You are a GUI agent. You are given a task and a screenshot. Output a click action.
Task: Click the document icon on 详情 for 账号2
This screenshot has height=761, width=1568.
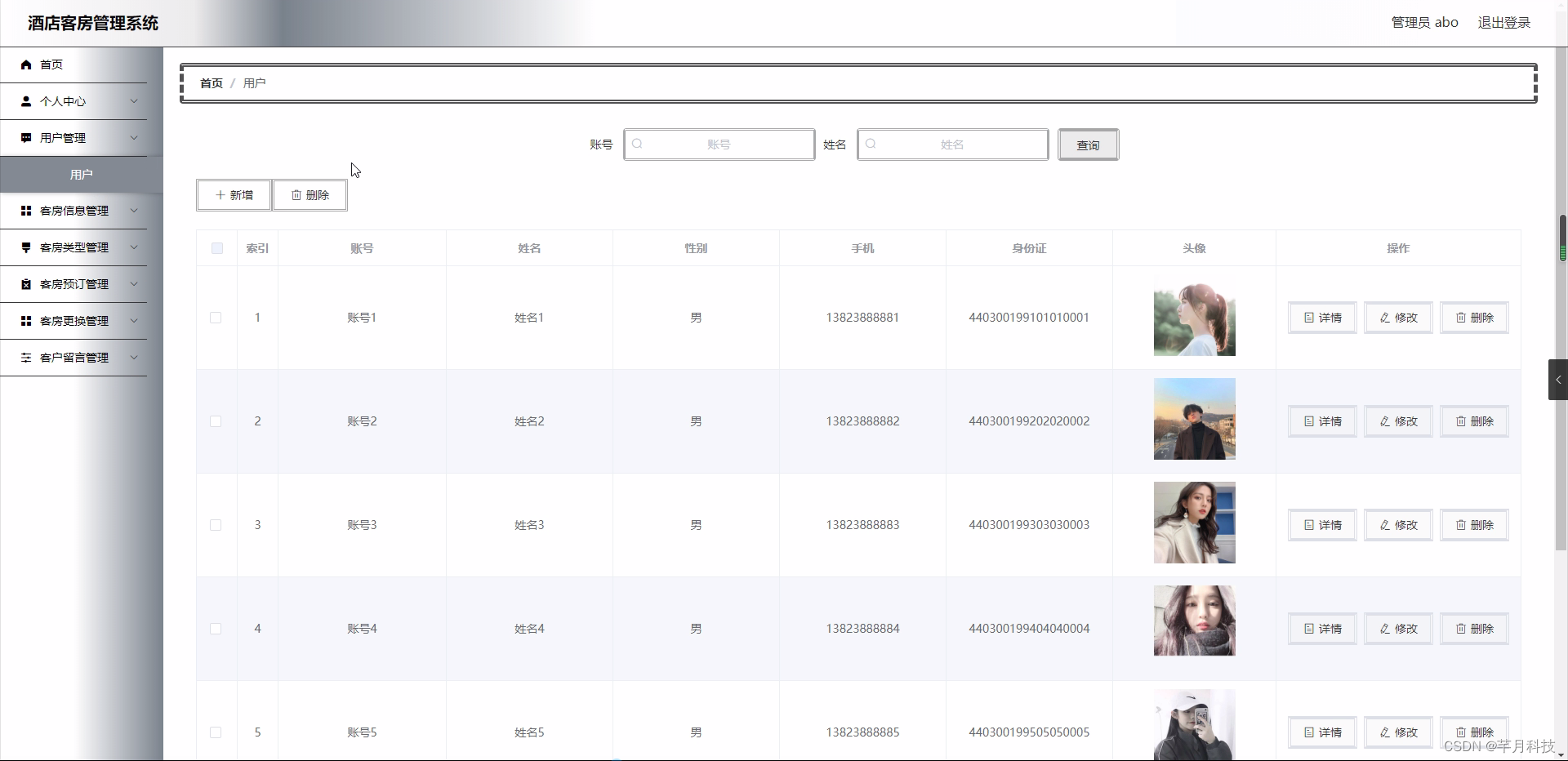pos(1309,421)
